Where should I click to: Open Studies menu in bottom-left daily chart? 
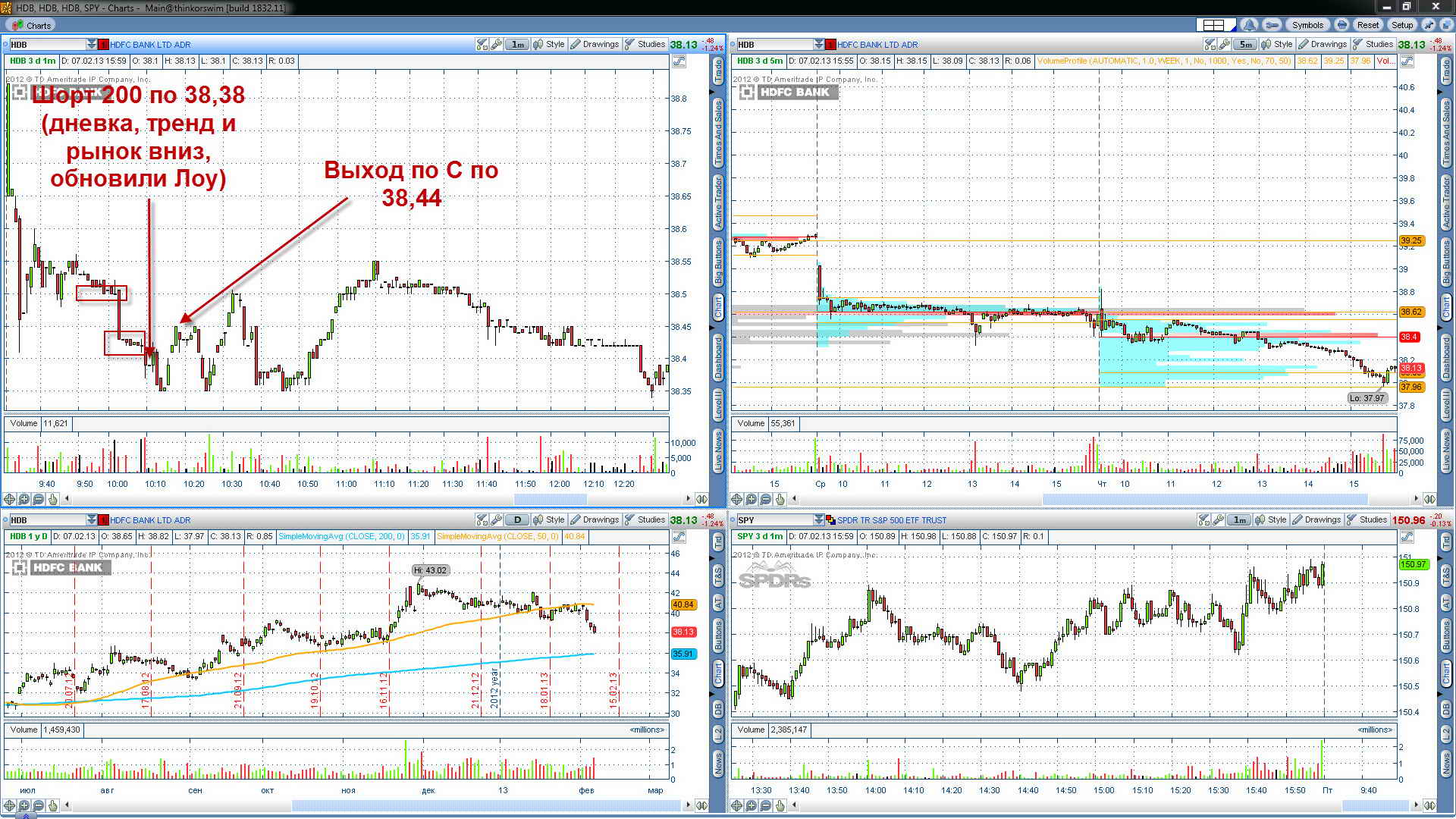pos(645,520)
